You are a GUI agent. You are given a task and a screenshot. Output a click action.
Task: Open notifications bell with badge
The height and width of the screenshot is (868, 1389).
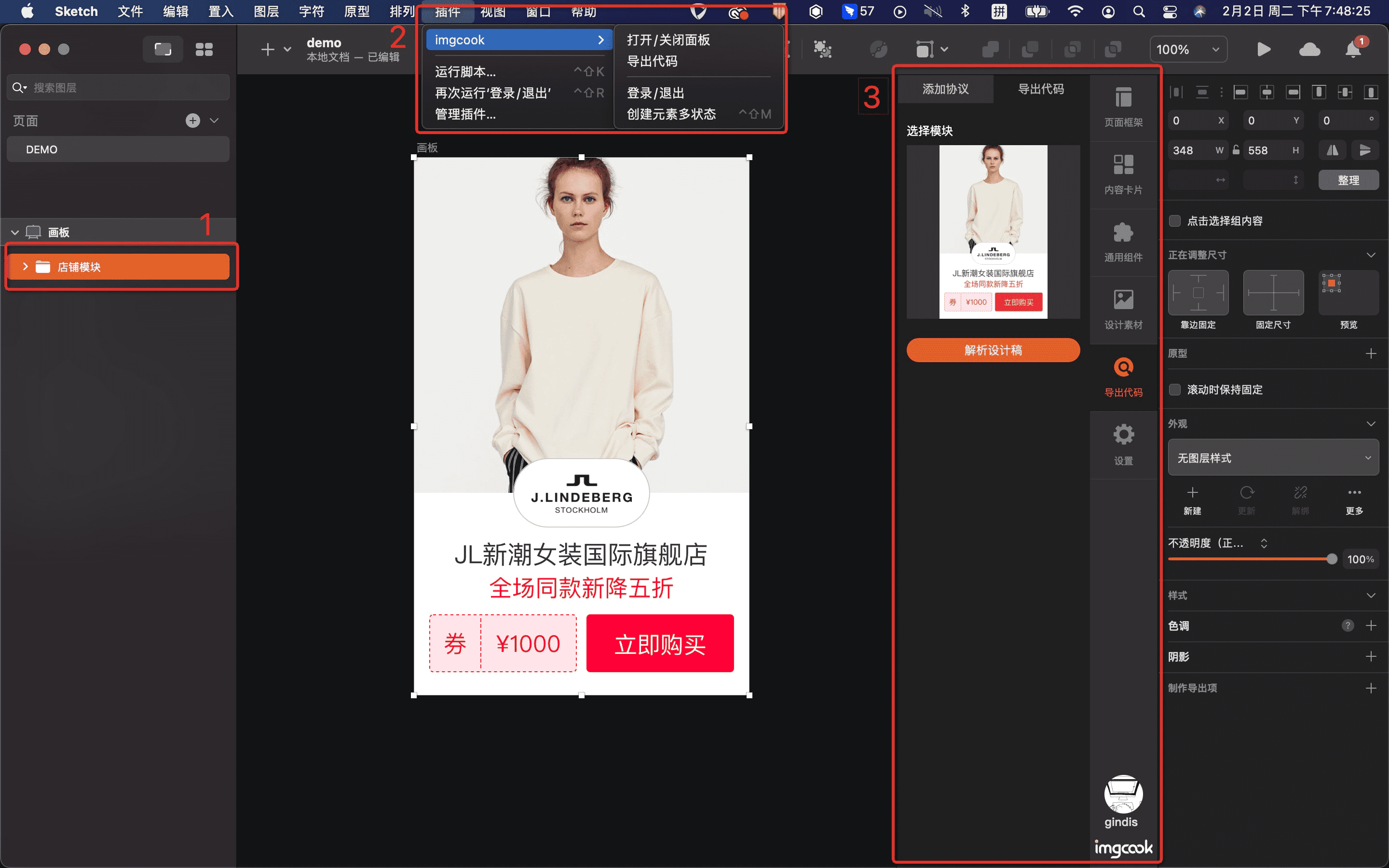pyautogui.click(x=1354, y=49)
